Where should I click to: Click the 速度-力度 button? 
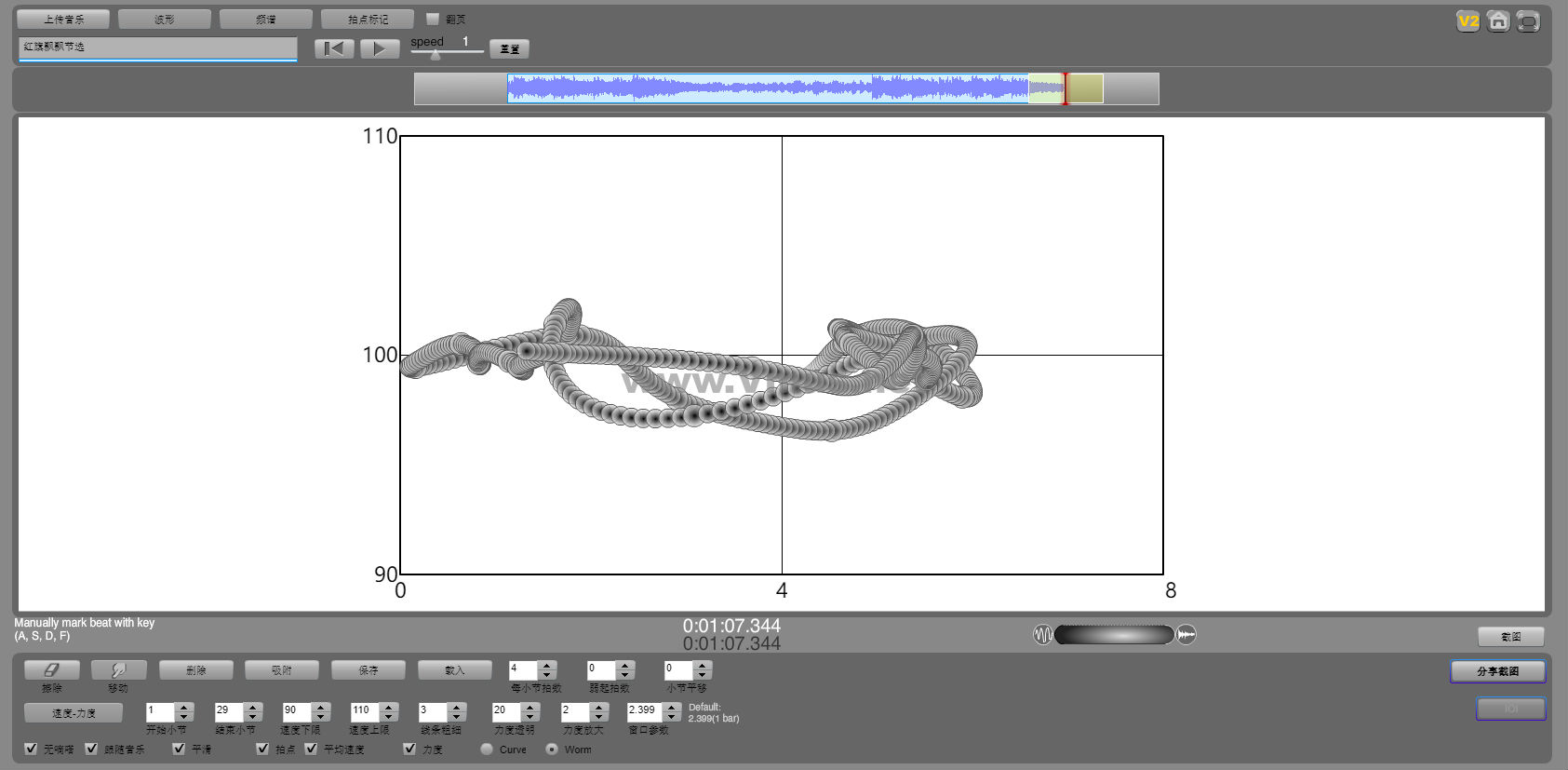tap(74, 712)
